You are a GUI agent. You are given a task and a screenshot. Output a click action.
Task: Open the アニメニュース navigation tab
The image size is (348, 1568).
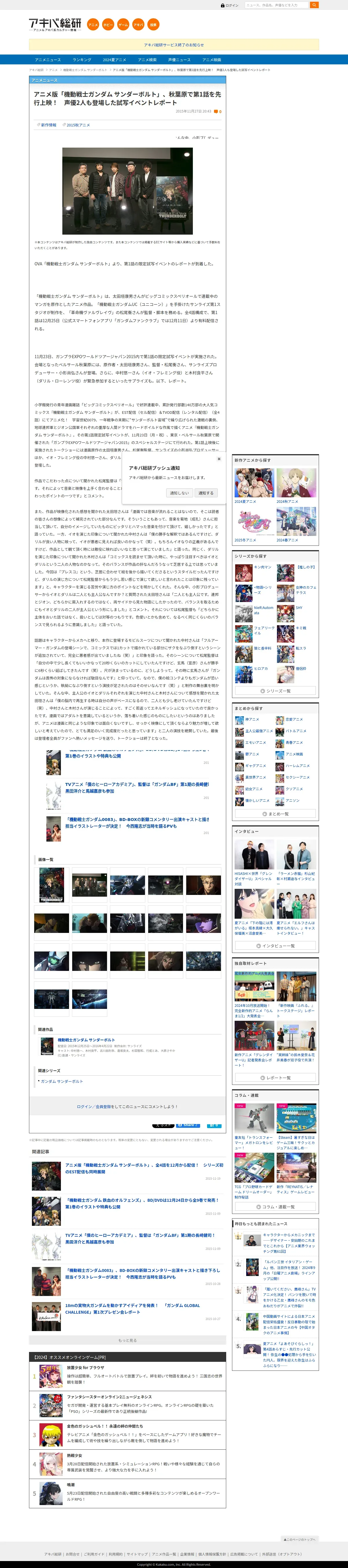(48, 60)
